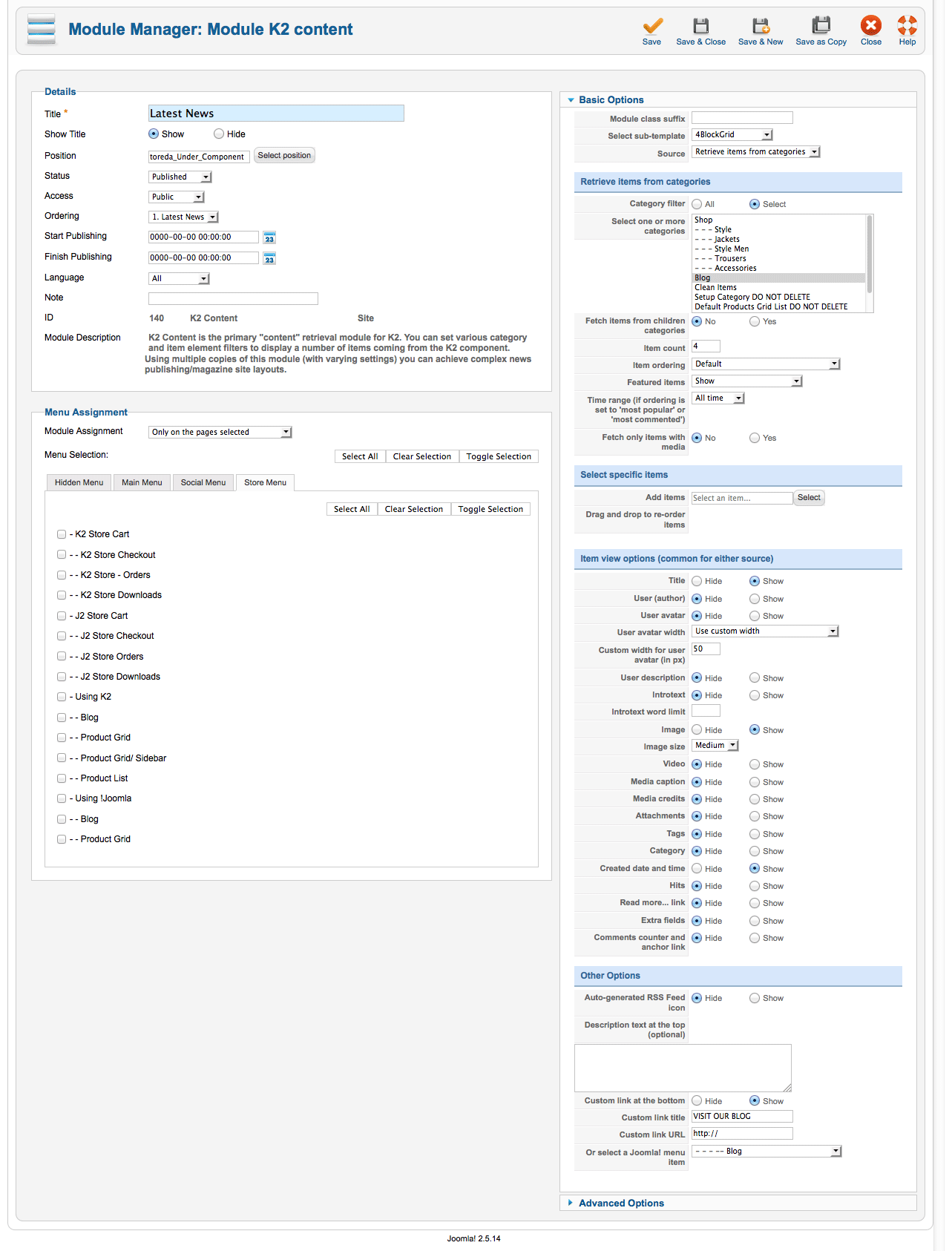Open the Status dropdown
Image resolution: width=952 pixels, height=1251 pixels.
click(x=180, y=177)
